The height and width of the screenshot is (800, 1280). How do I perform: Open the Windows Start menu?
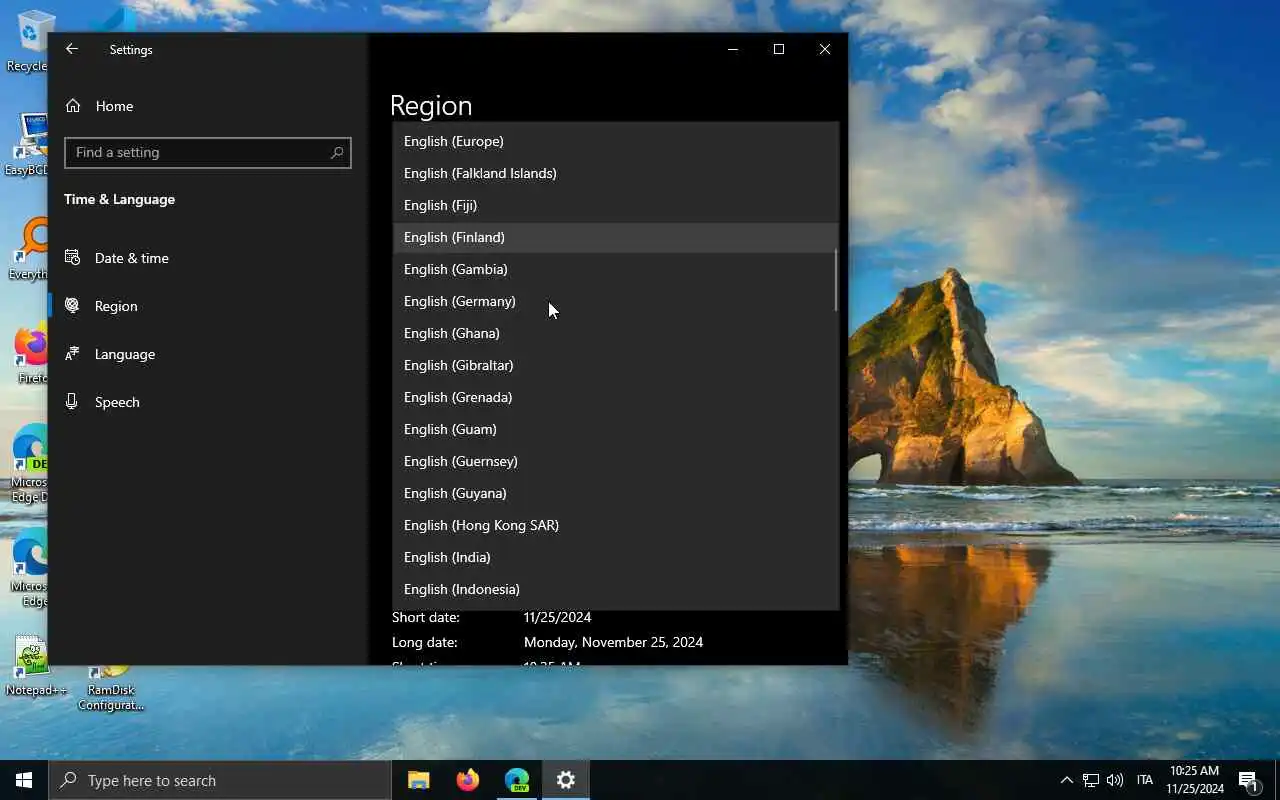[24, 780]
